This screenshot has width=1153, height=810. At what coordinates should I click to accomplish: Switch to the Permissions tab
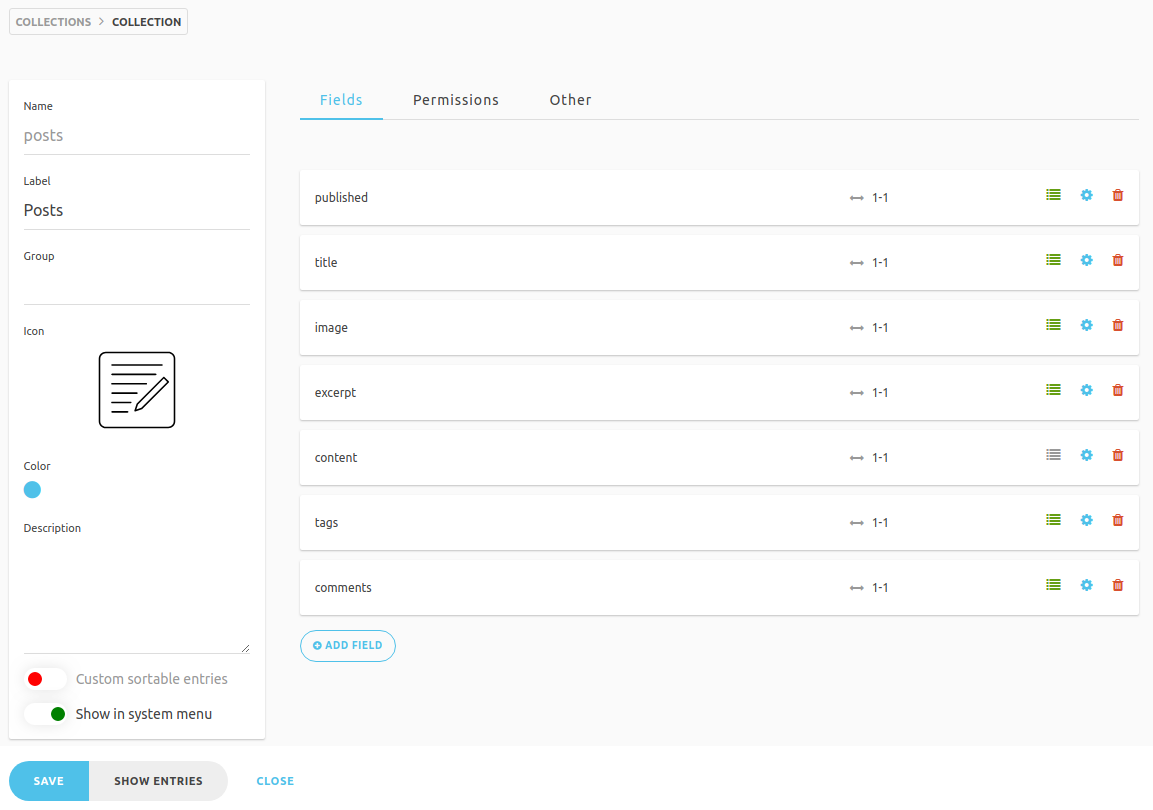click(456, 100)
